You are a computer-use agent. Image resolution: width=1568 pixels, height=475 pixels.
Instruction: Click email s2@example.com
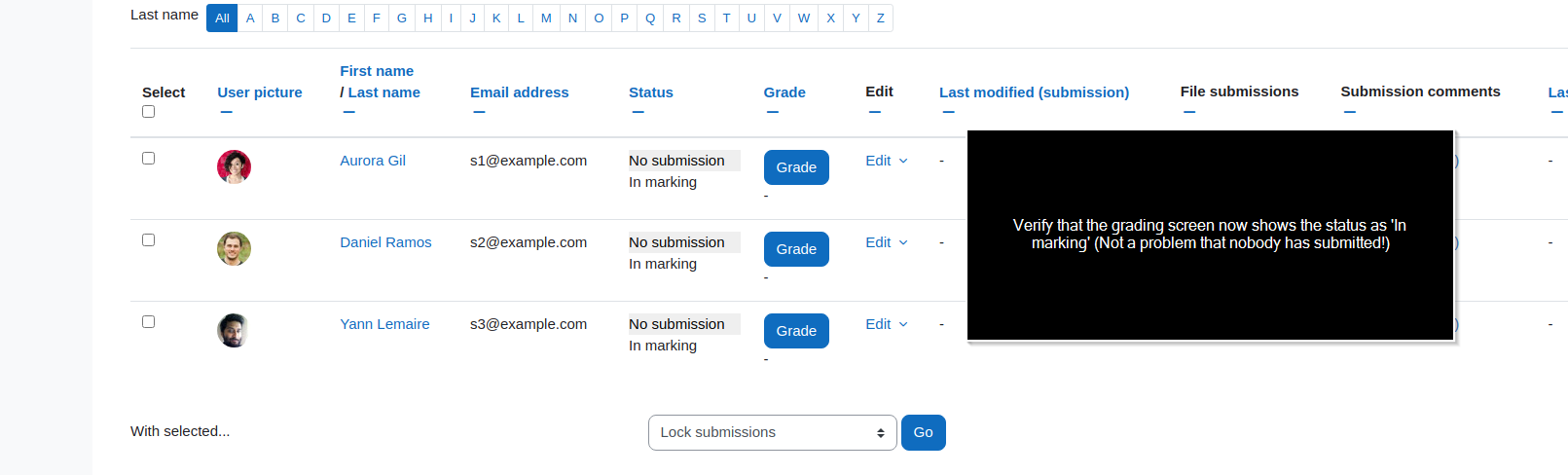point(529,242)
